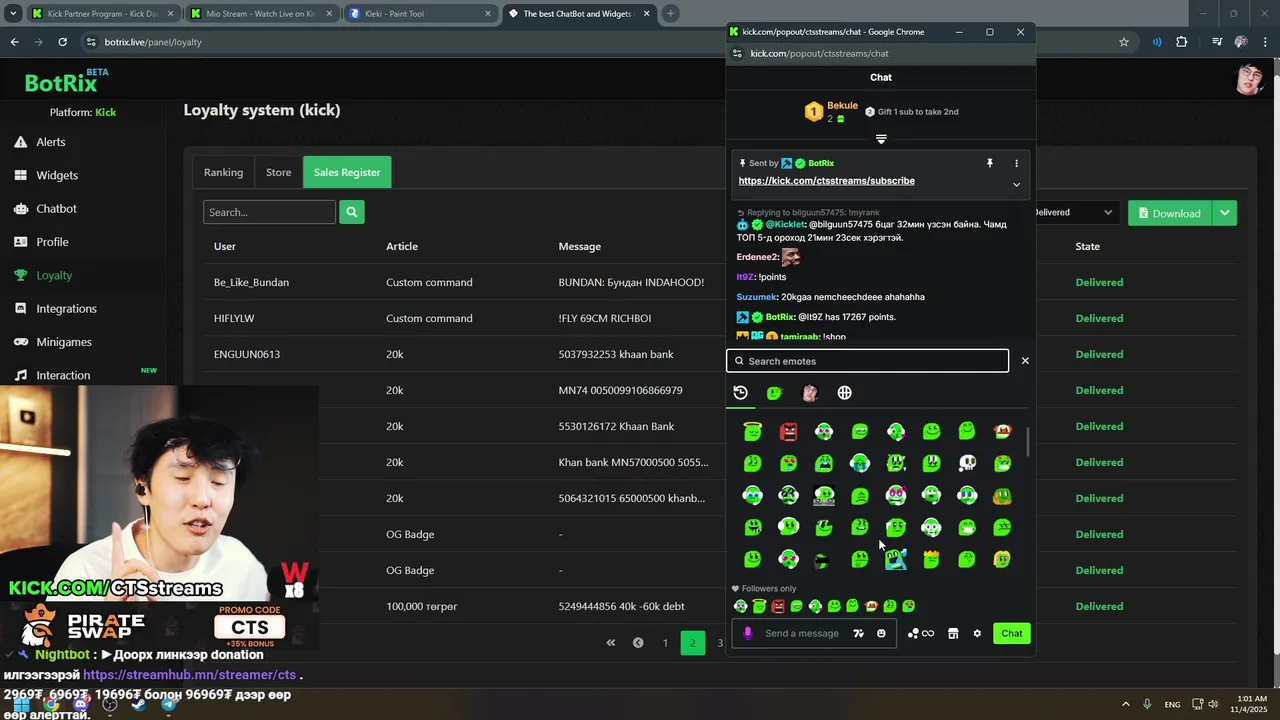Send message with the Chat button
This screenshot has width=1280, height=720.
[x=1012, y=633]
